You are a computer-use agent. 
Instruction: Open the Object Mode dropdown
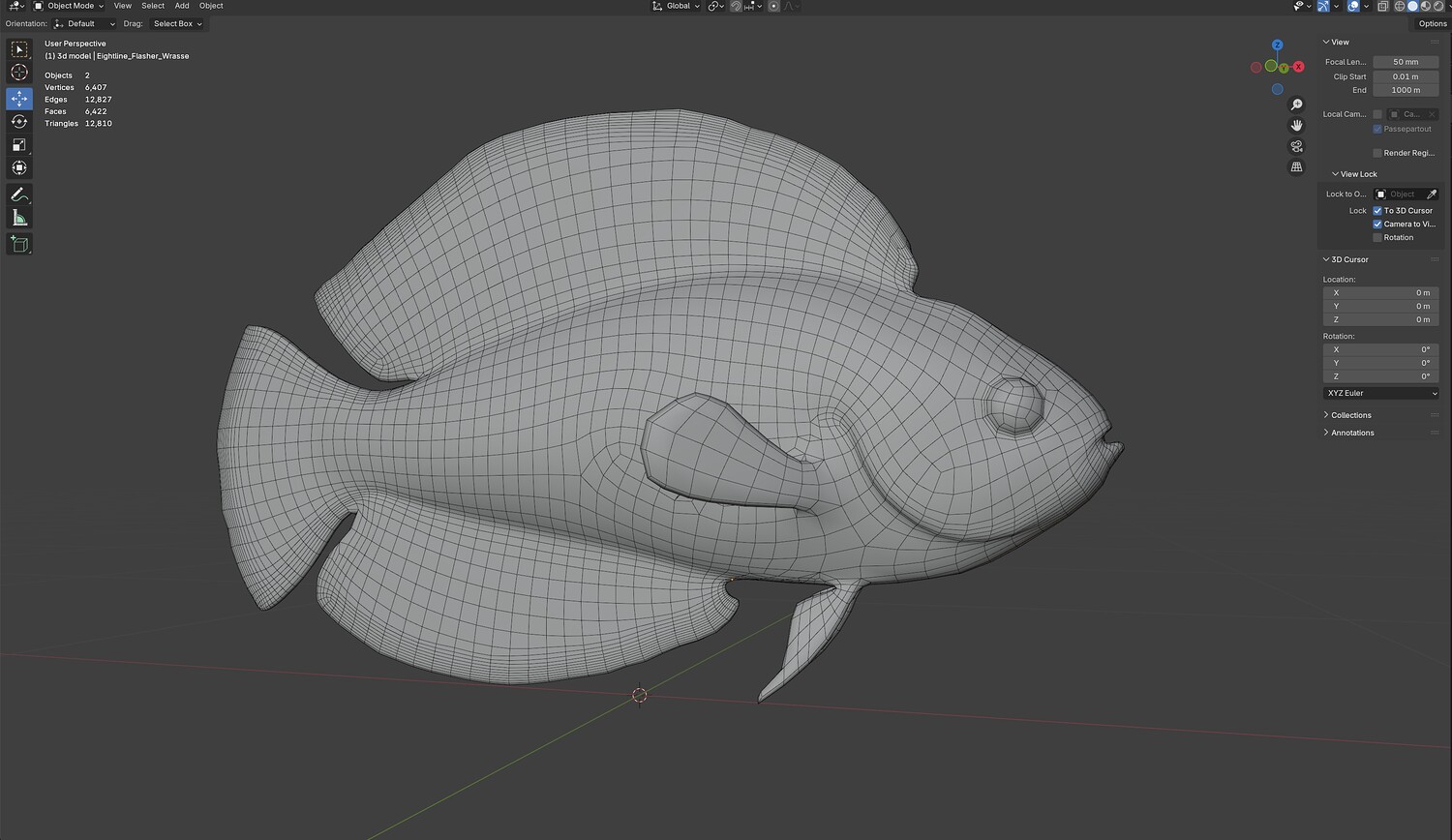[x=69, y=6]
